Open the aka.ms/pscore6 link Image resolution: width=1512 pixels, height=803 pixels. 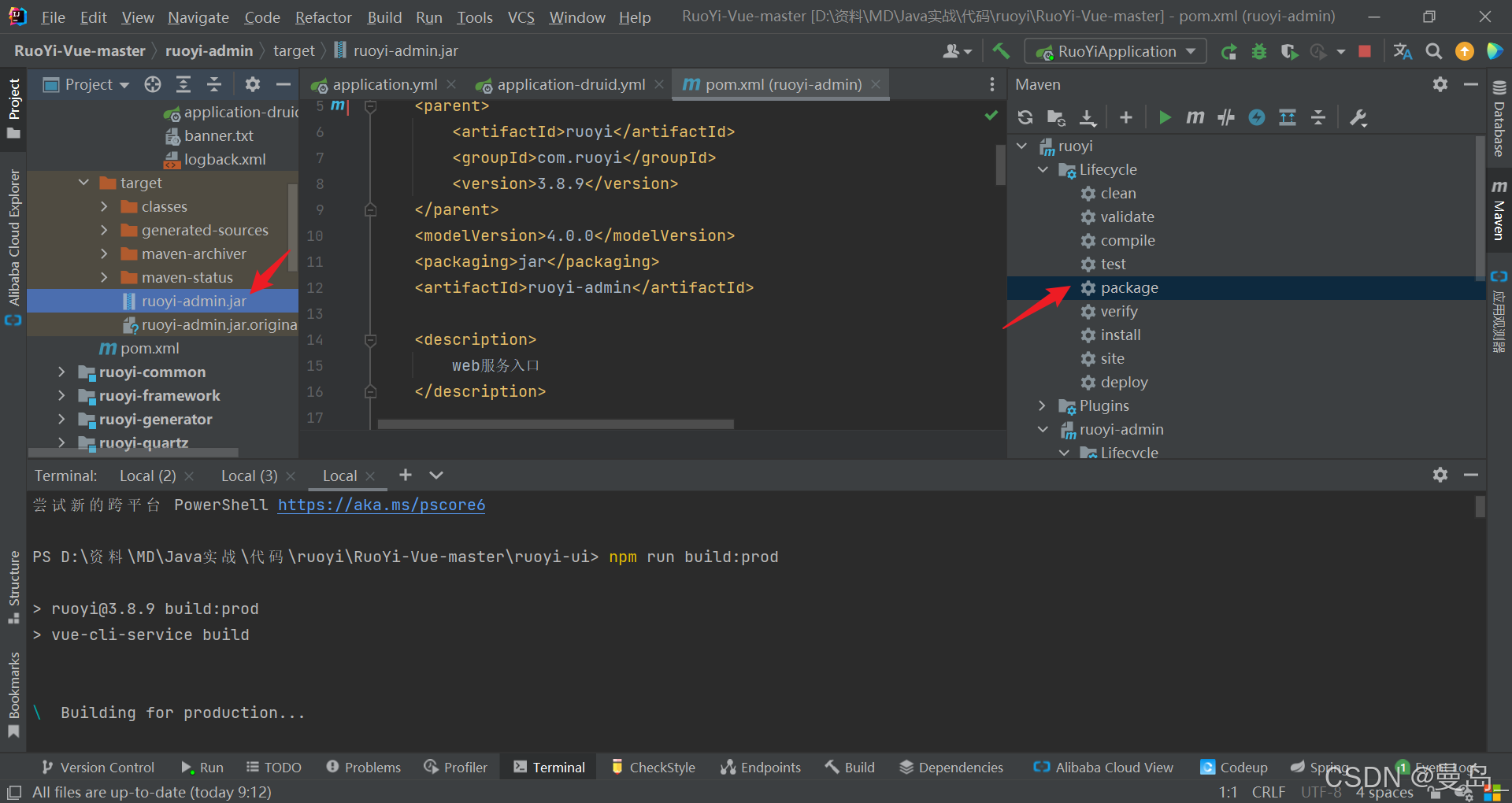pos(381,505)
